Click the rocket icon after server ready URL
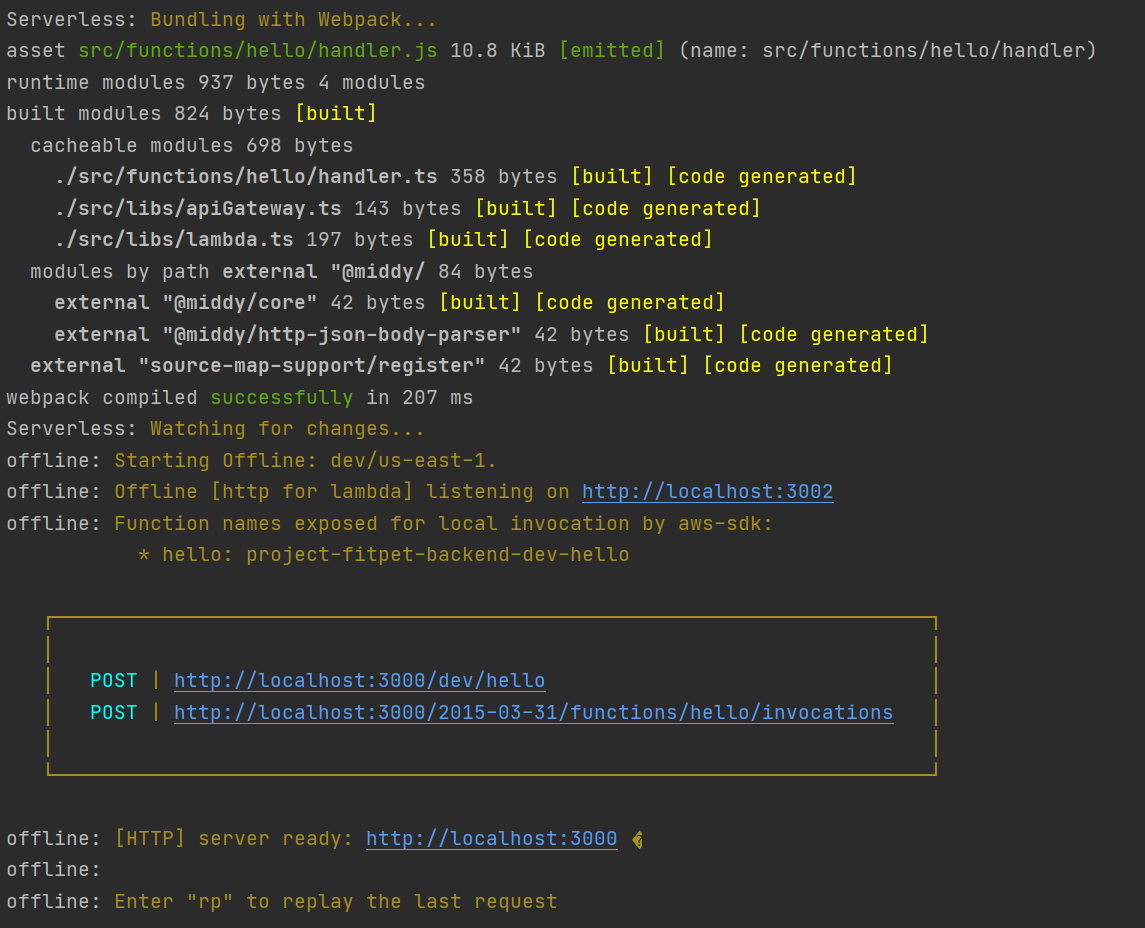Viewport: 1145px width, 928px height. click(637, 840)
